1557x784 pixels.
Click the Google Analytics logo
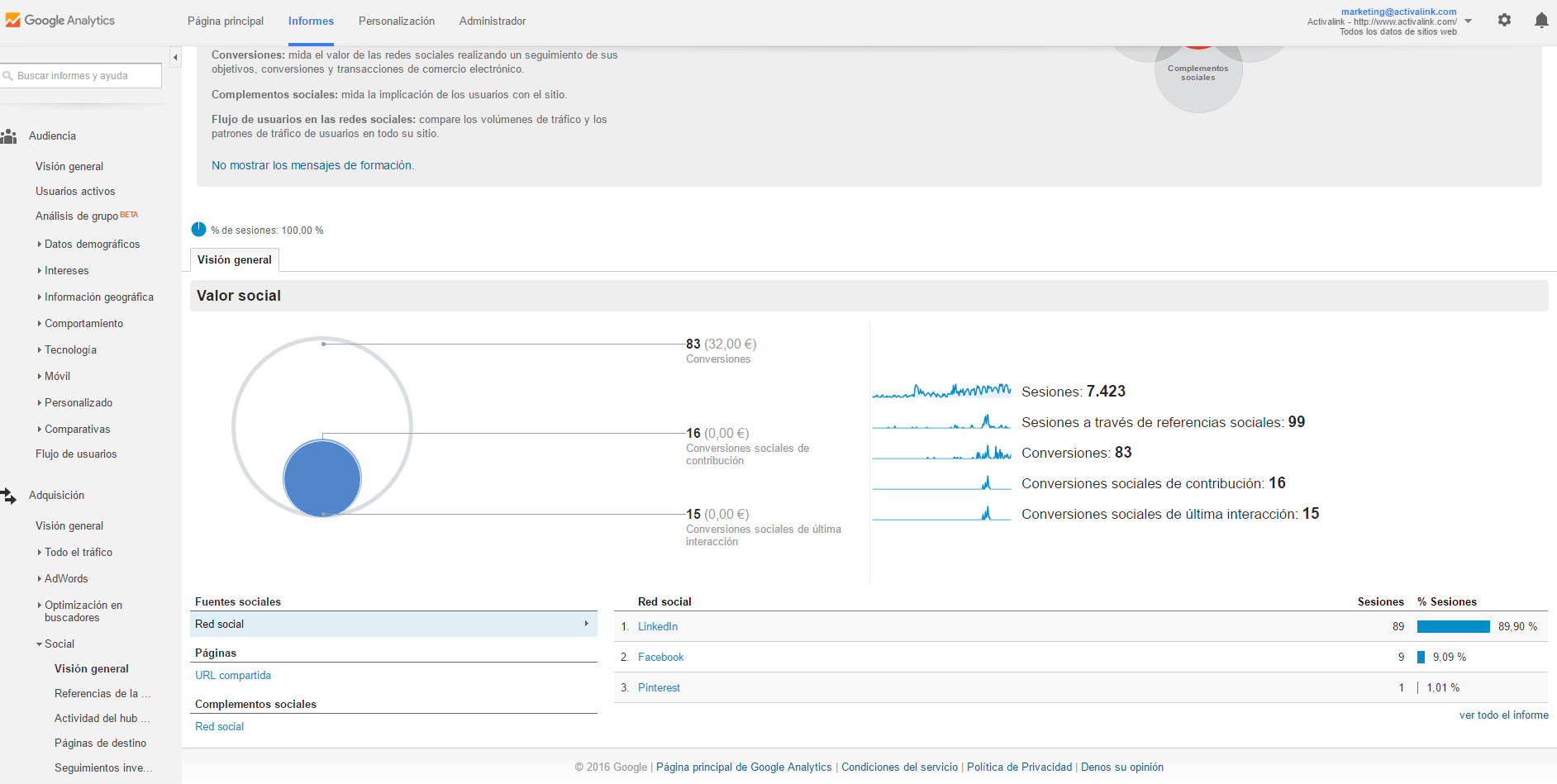click(x=60, y=19)
